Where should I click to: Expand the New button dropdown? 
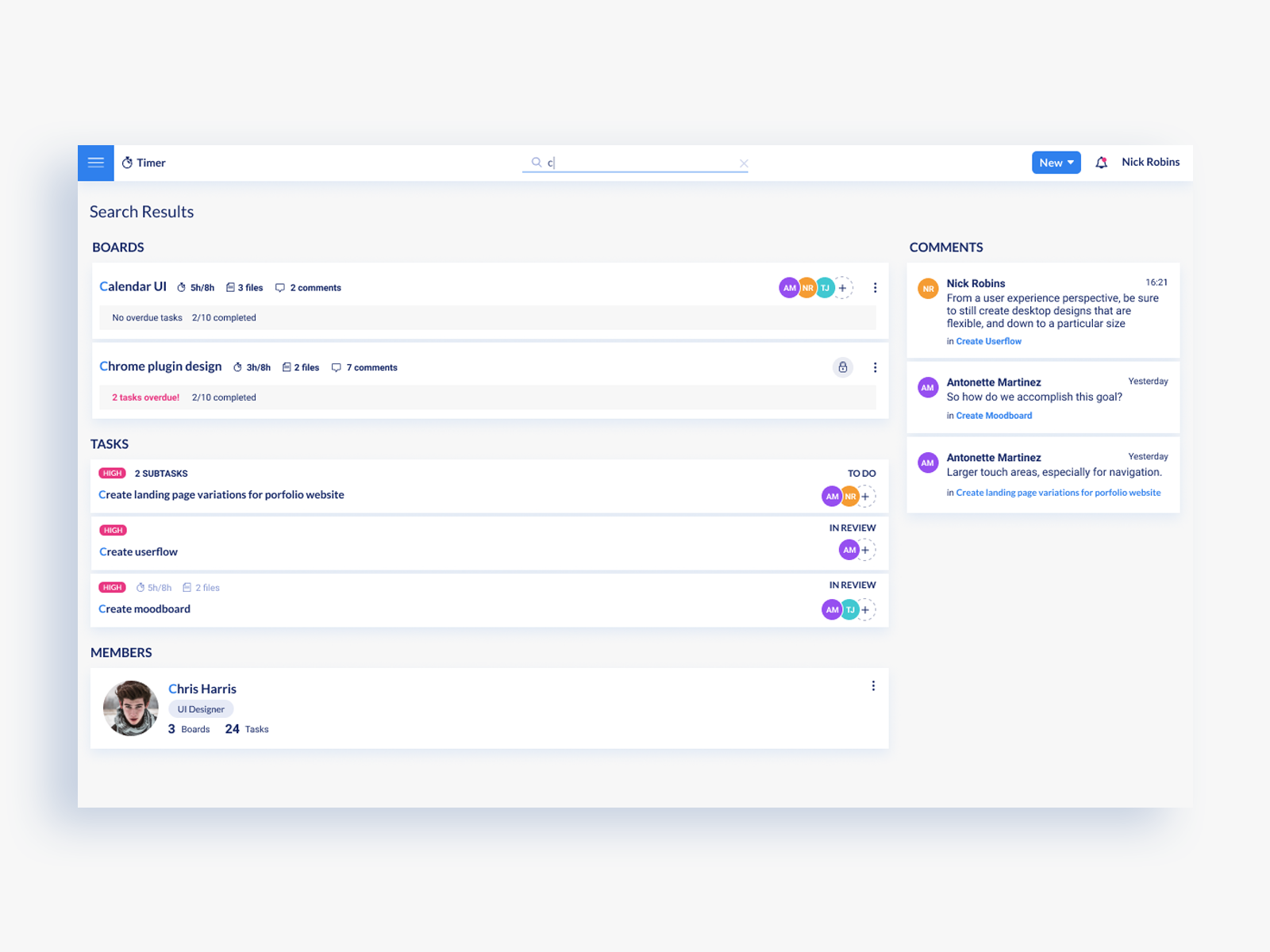click(1071, 162)
